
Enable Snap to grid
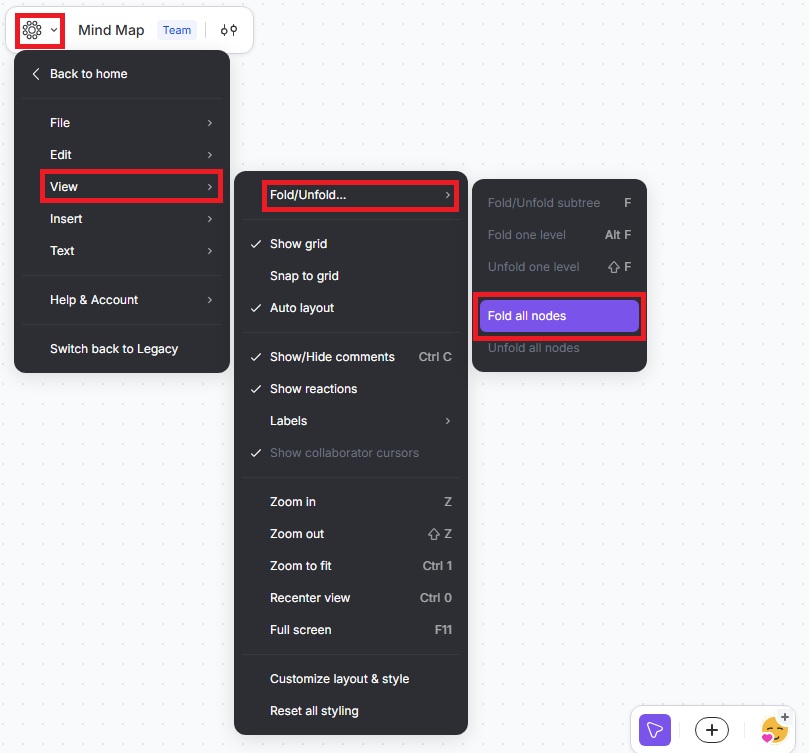[304, 276]
